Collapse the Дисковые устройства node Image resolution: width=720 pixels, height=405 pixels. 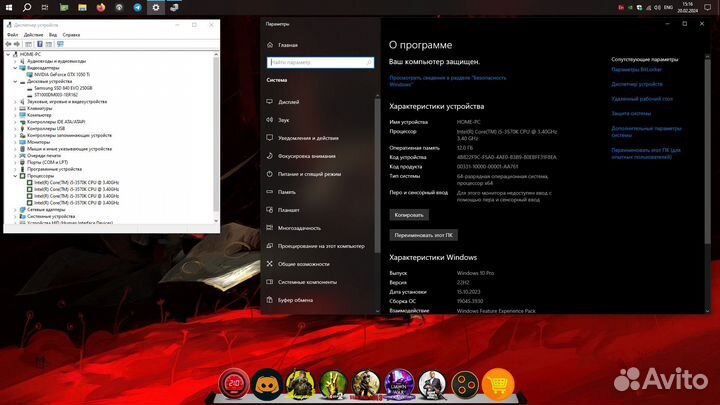point(15,81)
